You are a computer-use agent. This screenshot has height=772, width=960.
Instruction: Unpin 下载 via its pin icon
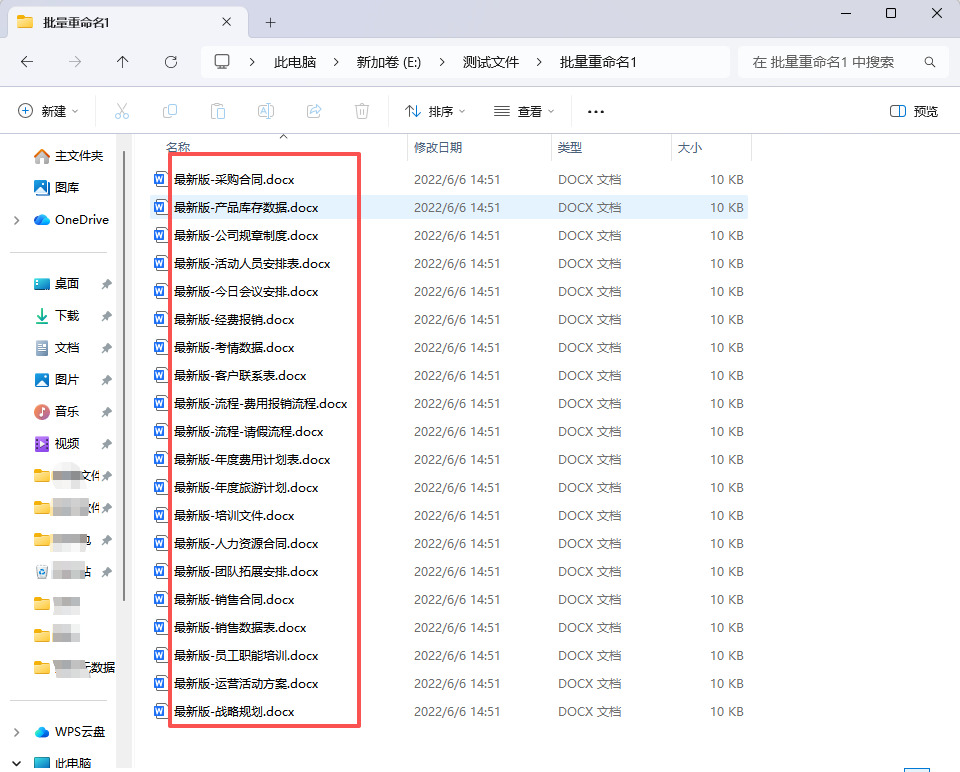click(107, 316)
